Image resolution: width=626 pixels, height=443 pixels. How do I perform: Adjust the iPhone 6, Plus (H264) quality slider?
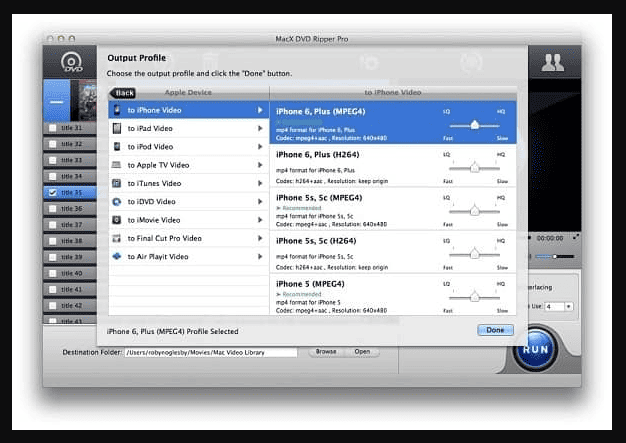[x=474, y=168]
